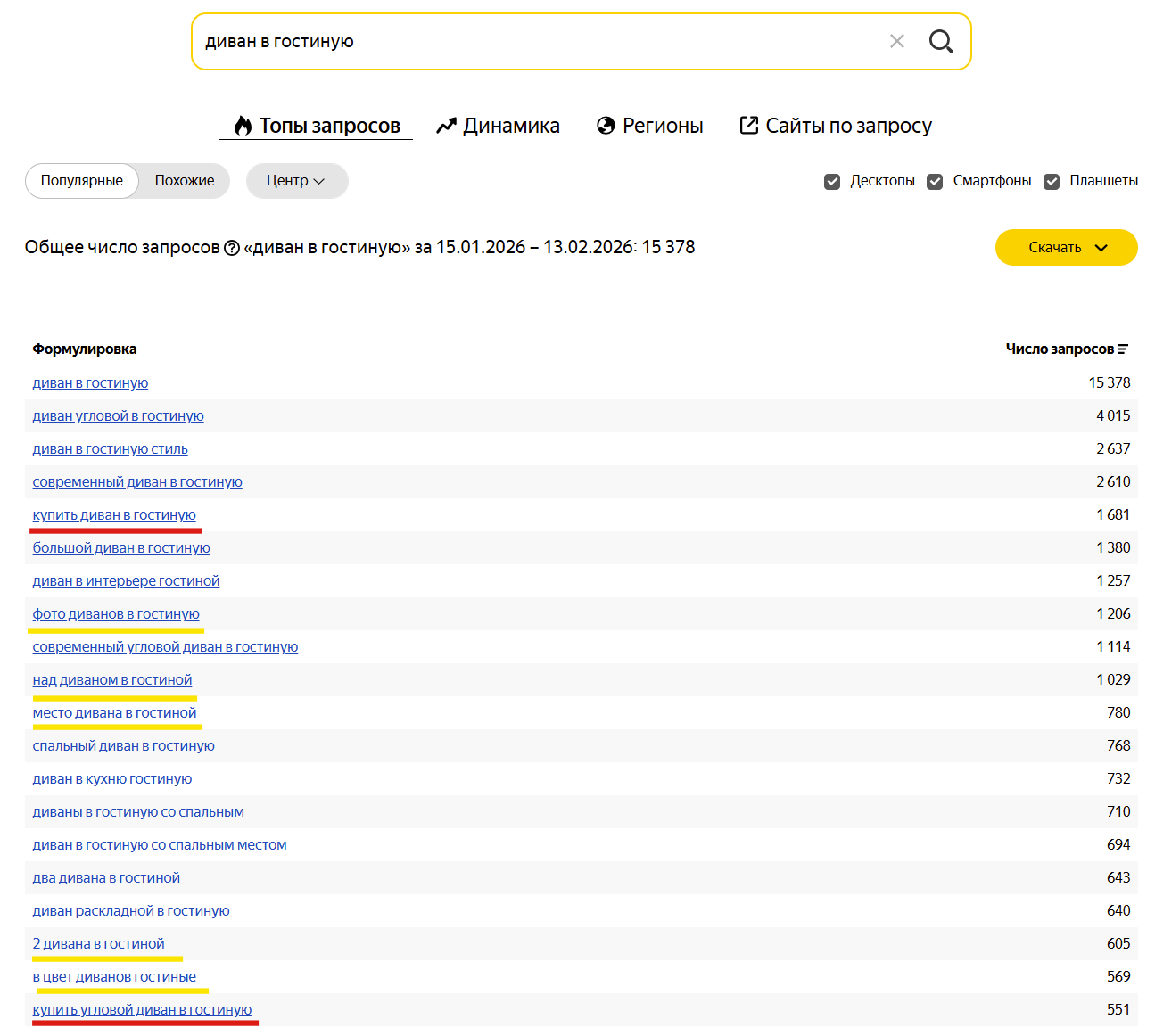Click inside the search input field
Viewport: 1155px width, 1036px height.
point(535,41)
